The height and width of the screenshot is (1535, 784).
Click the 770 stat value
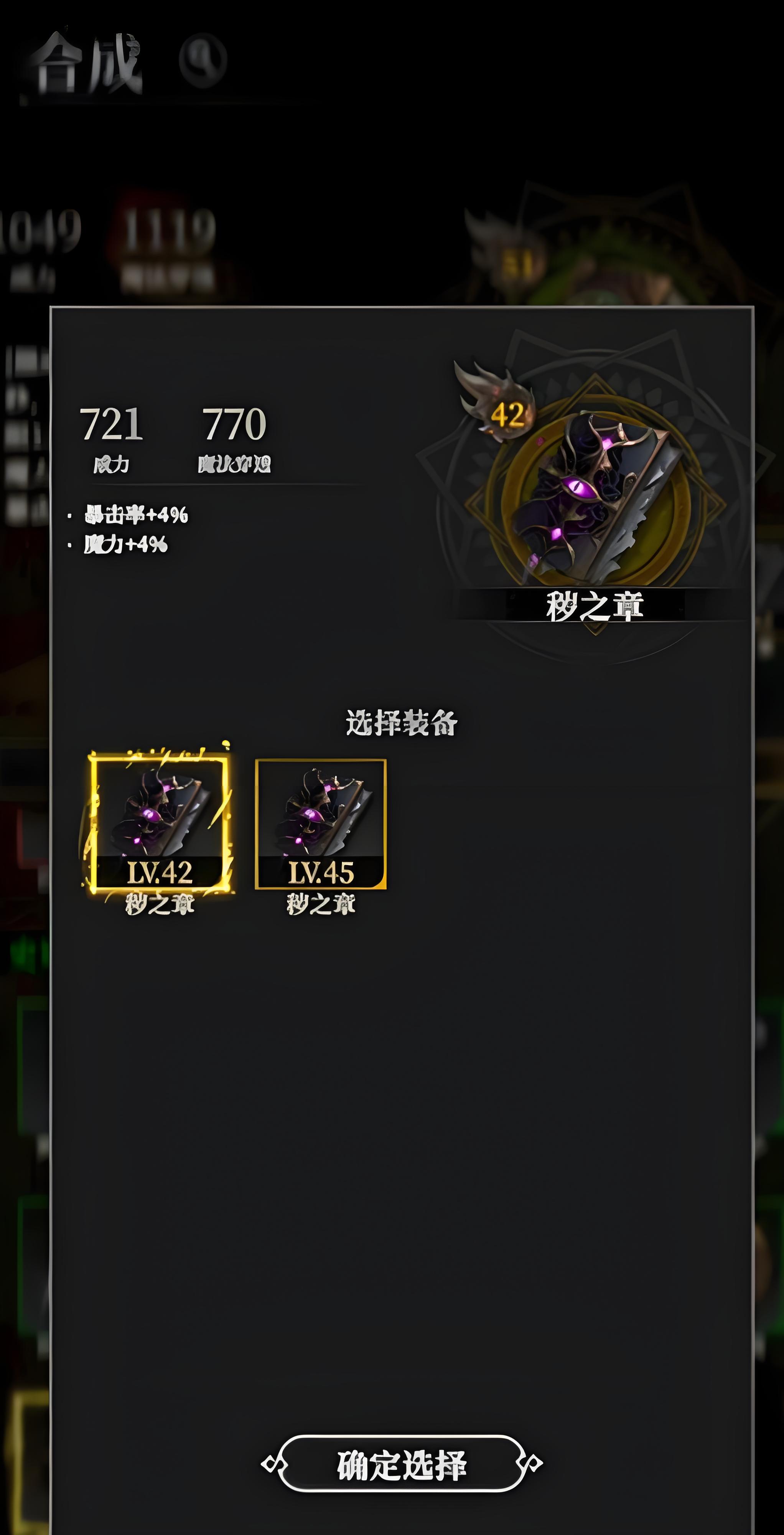(234, 425)
